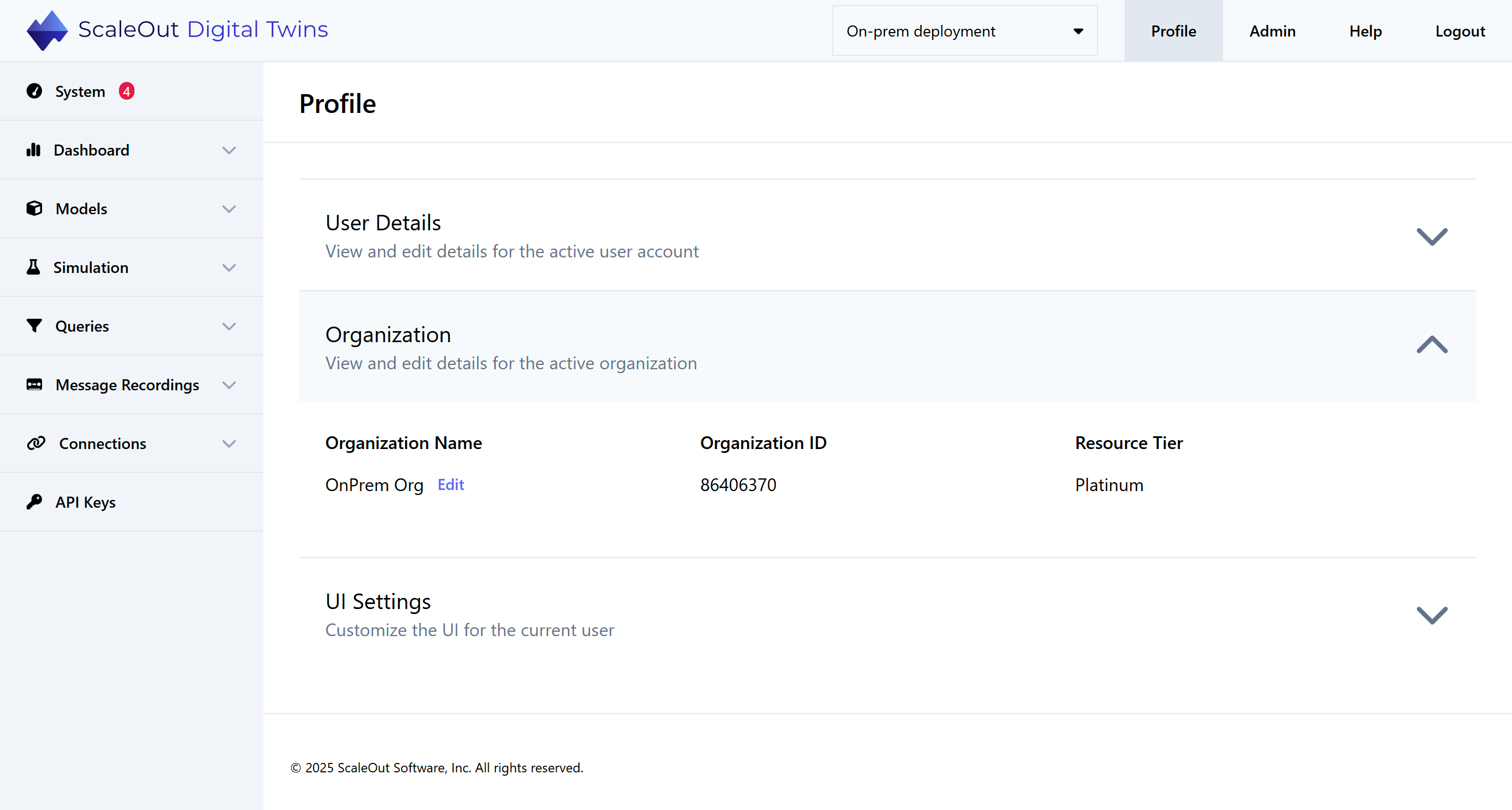Click the Message Recordings tape icon
Viewport: 1512px width, 810px height.
[34, 385]
